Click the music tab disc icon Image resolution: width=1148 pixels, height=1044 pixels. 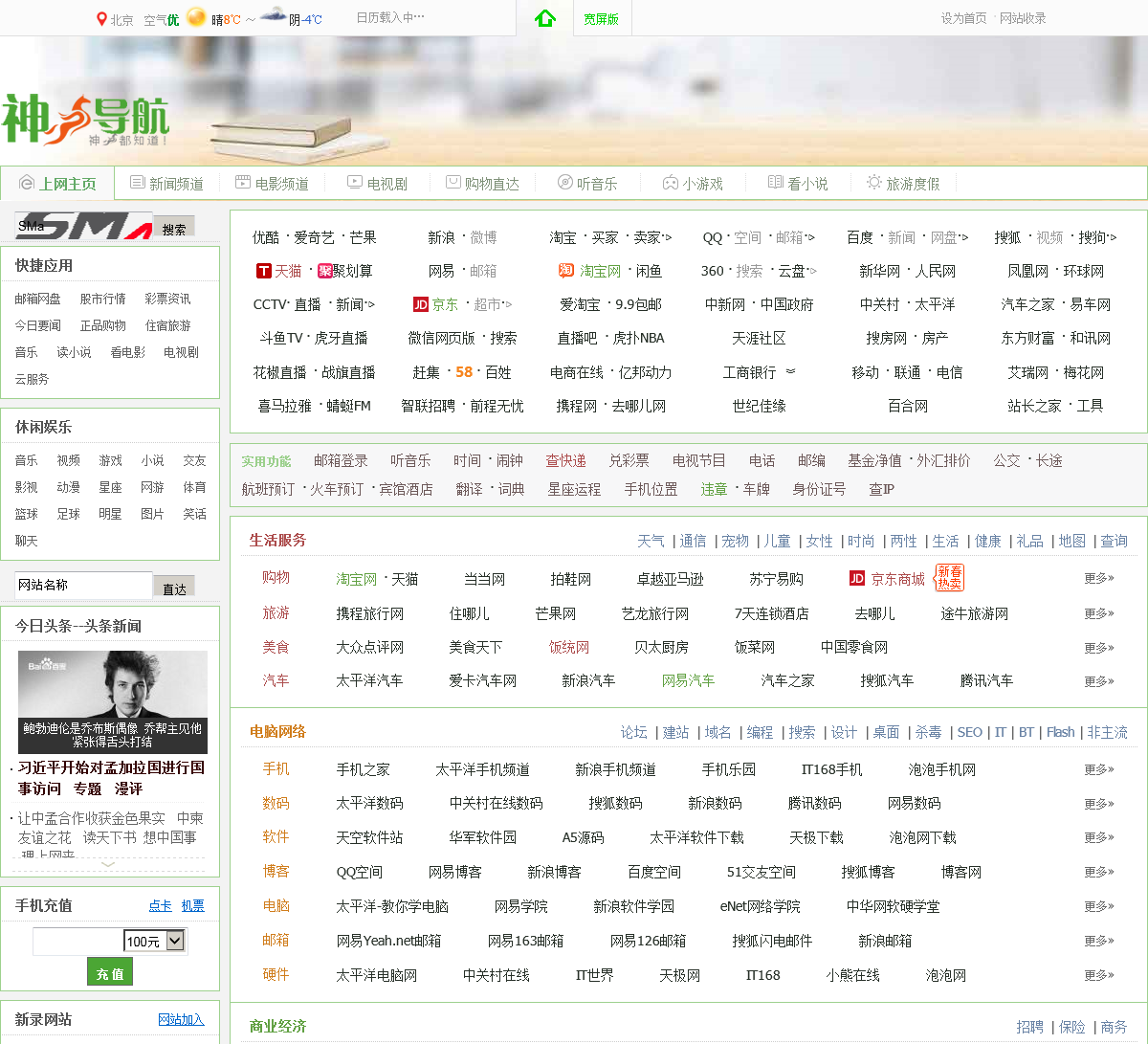click(x=564, y=182)
